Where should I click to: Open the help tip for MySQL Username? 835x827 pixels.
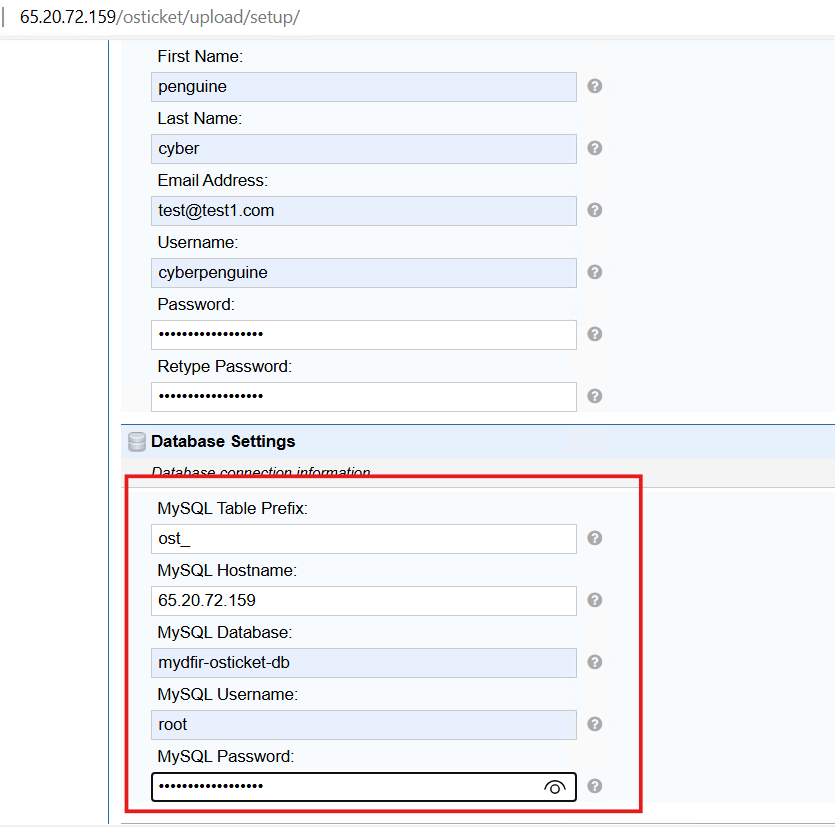(594, 724)
